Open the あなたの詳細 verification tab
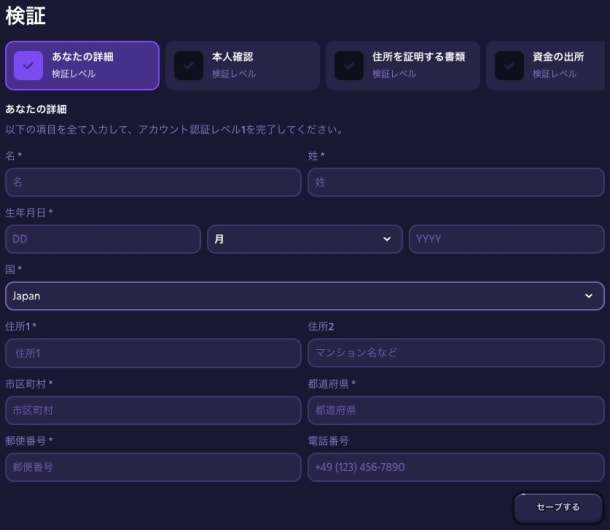Viewport: 610px width, 530px height. pos(82,65)
